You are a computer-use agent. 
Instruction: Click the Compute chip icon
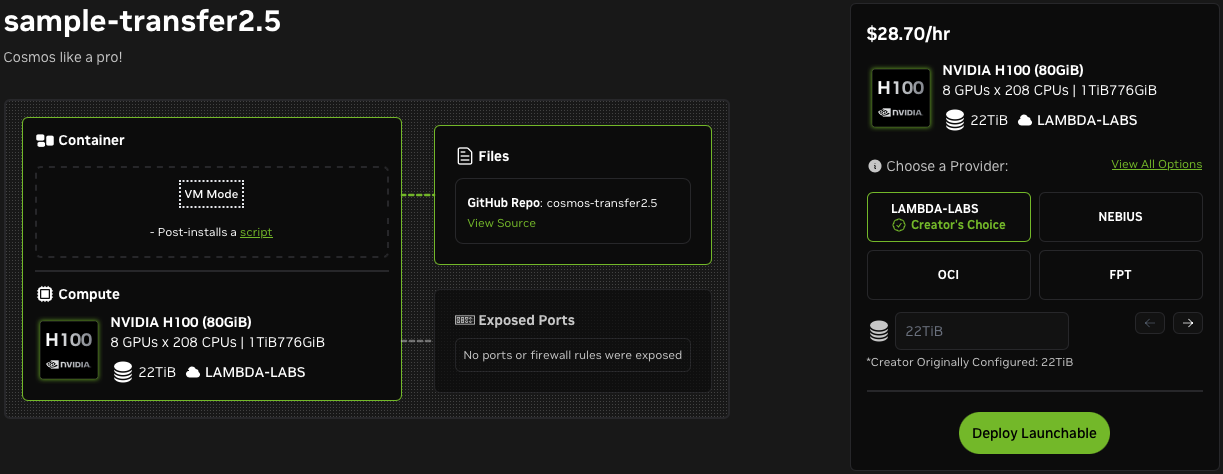[45, 294]
